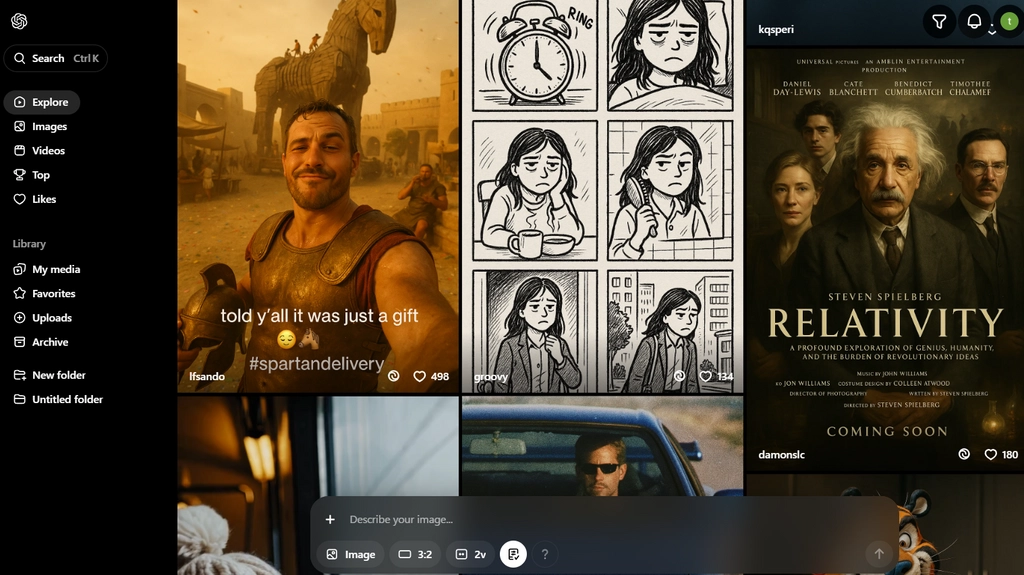Open the sleepy girl comic image
The width and height of the screenshot is (1024, 575).
(602, 196)
